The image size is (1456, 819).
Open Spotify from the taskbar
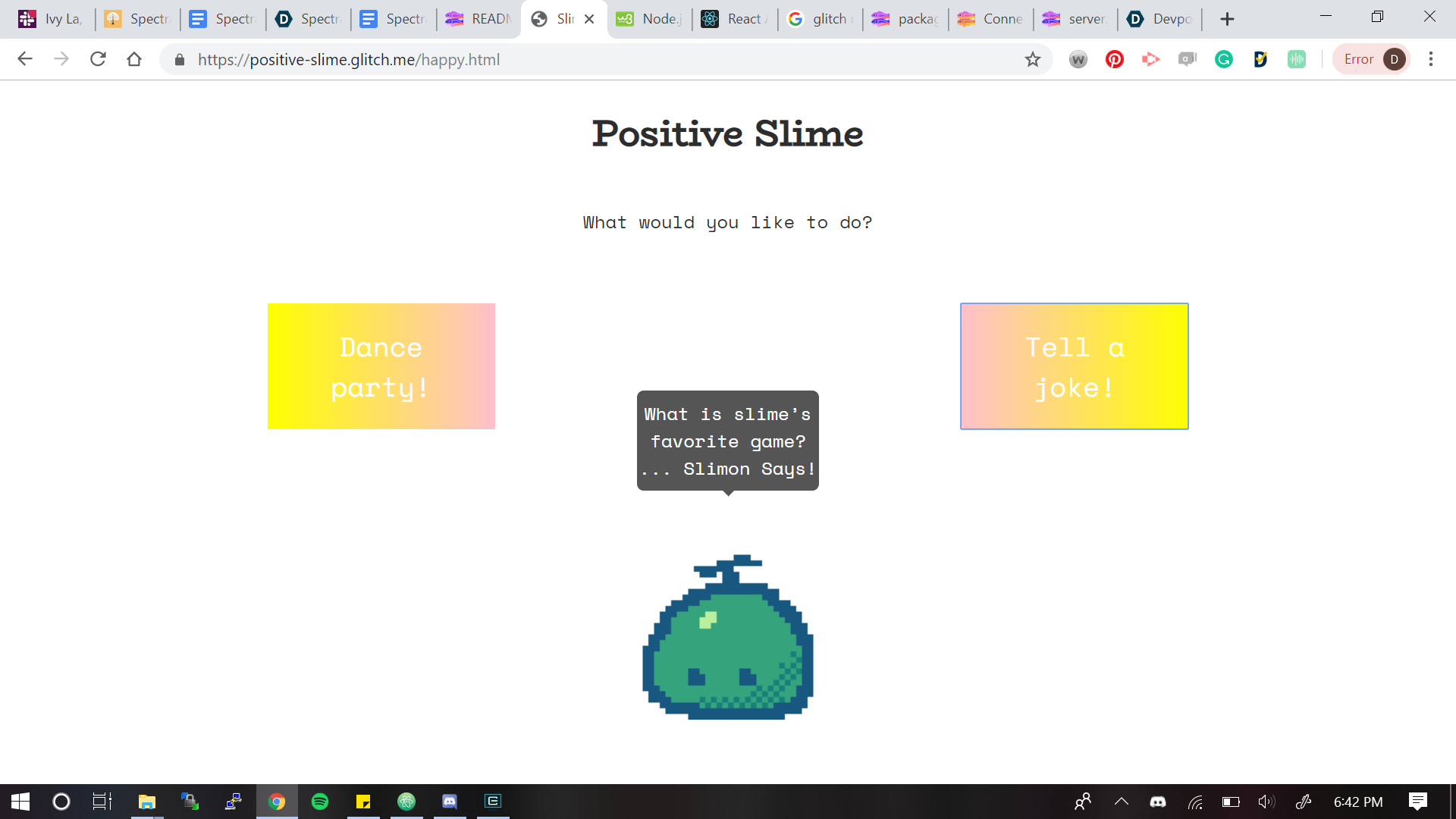point(320,802)
